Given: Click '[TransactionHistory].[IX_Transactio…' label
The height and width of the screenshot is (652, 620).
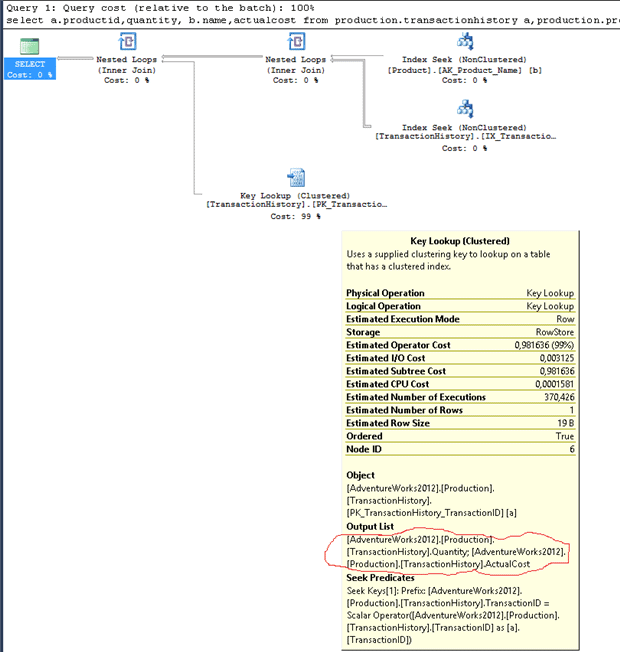Looking at the screenshot, I should tap(465, 136).
